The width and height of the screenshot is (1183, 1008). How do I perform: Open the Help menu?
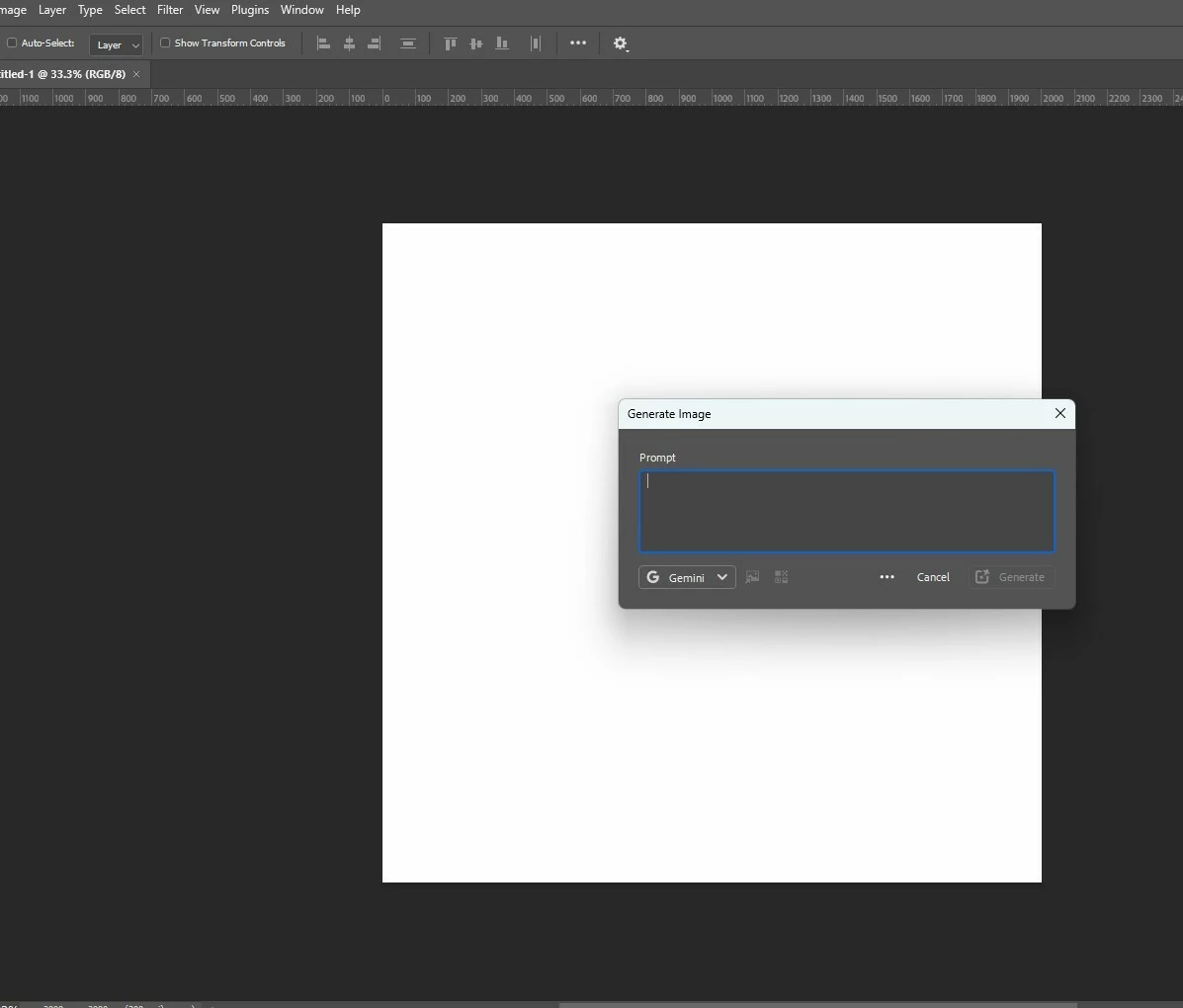click(x=348, y=10)
